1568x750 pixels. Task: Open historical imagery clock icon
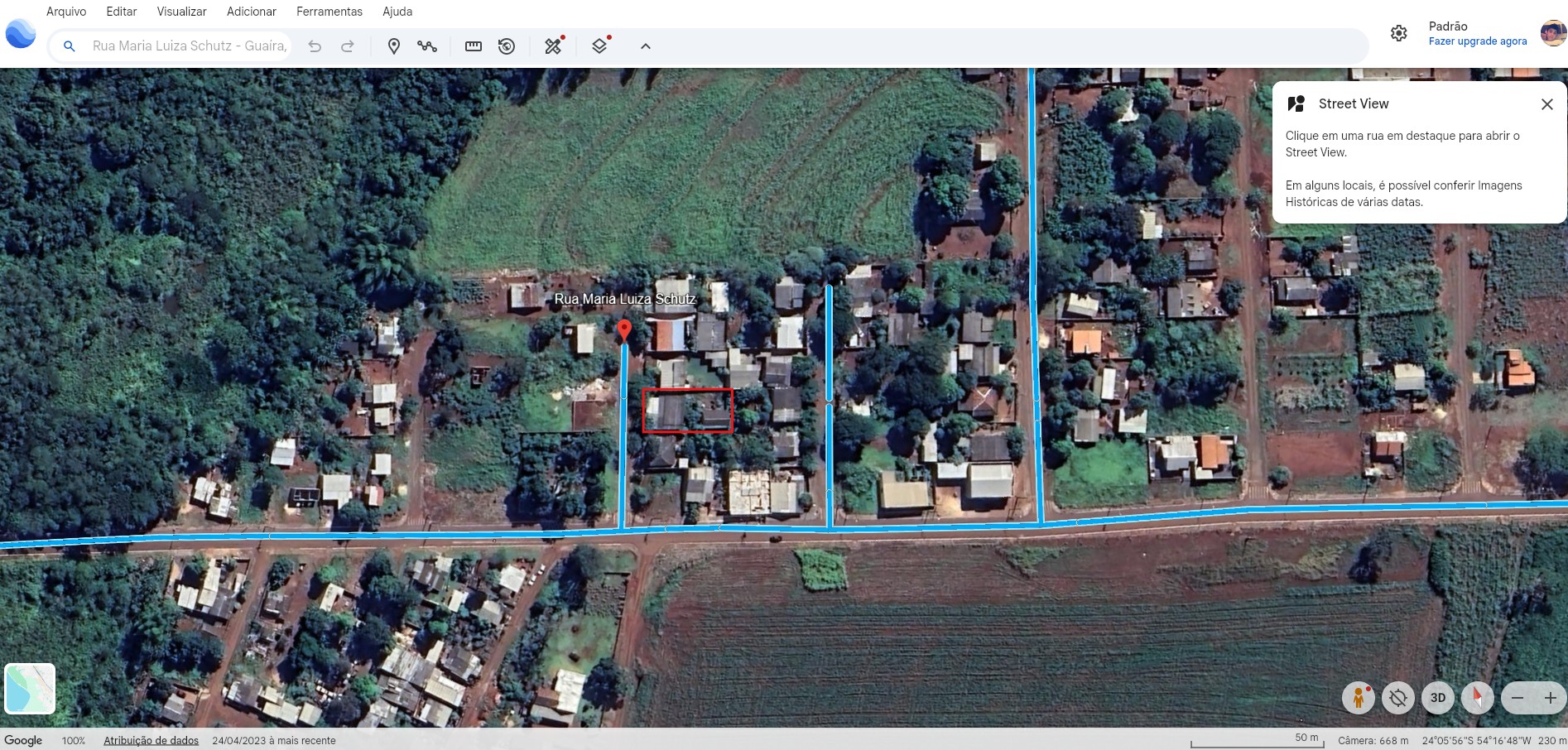point(507,46)
